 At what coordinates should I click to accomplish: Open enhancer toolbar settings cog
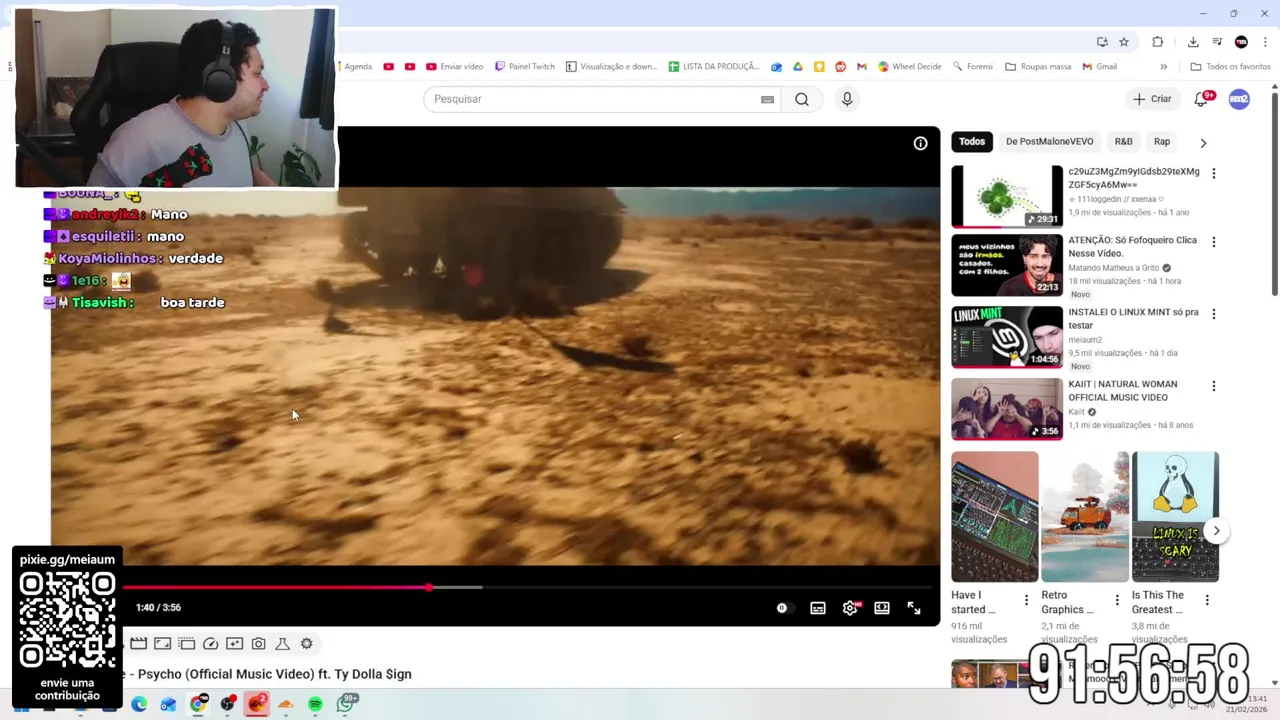pos(307,644)
